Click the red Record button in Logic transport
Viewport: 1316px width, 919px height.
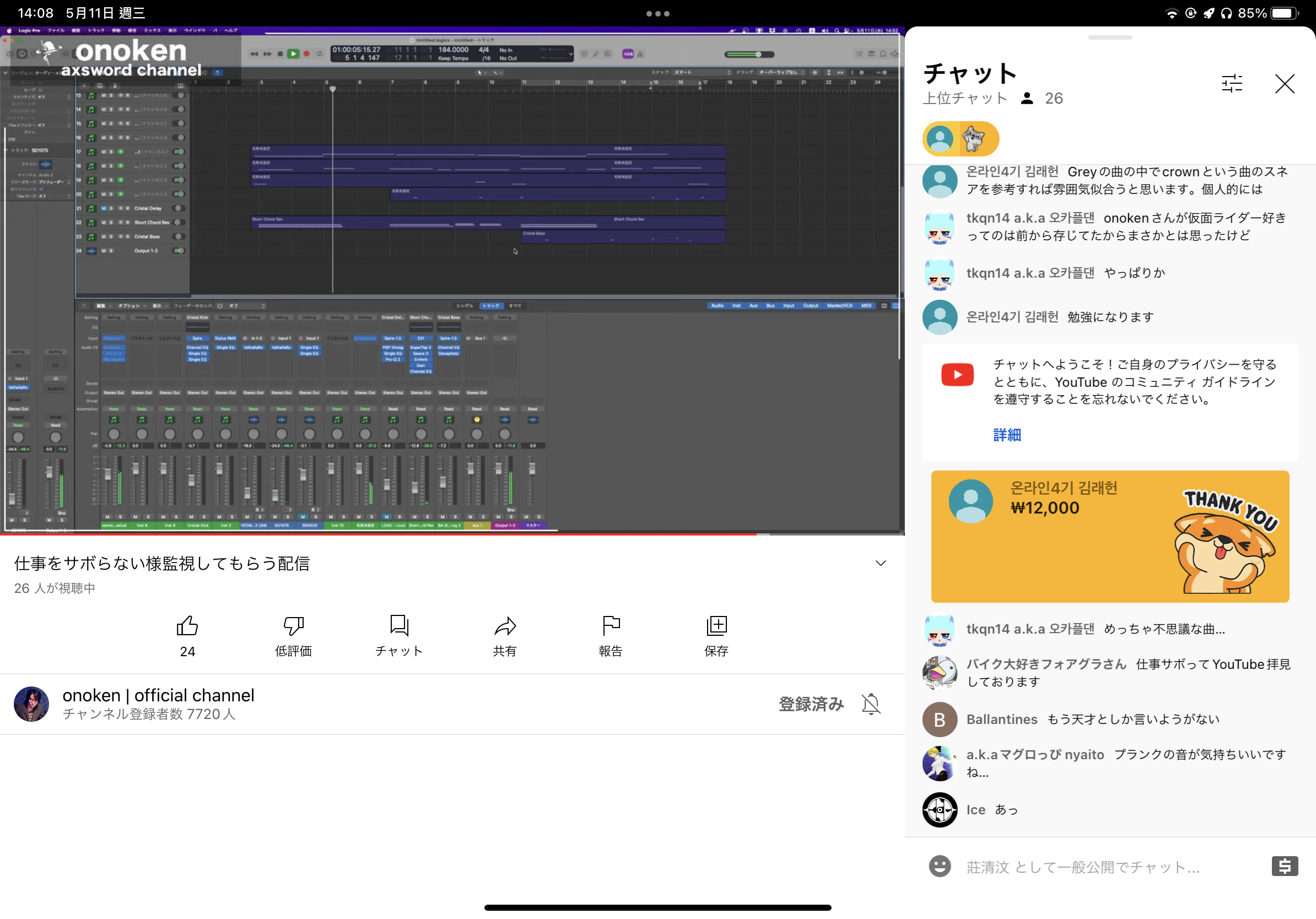point(306,54)
